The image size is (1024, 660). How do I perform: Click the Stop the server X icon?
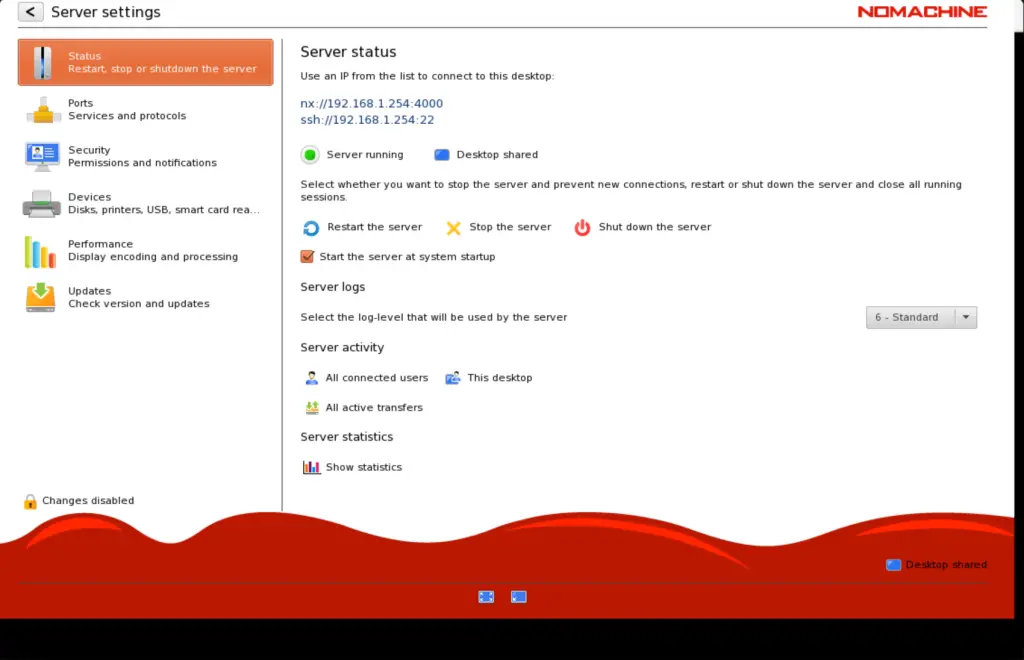coord(454,228)
